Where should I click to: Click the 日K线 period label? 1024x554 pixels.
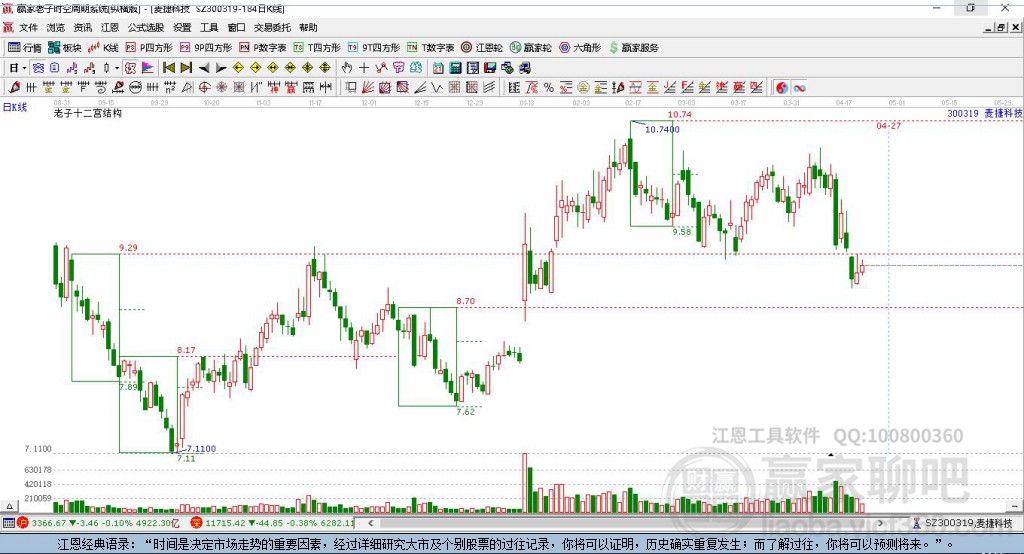click(15, 107)
